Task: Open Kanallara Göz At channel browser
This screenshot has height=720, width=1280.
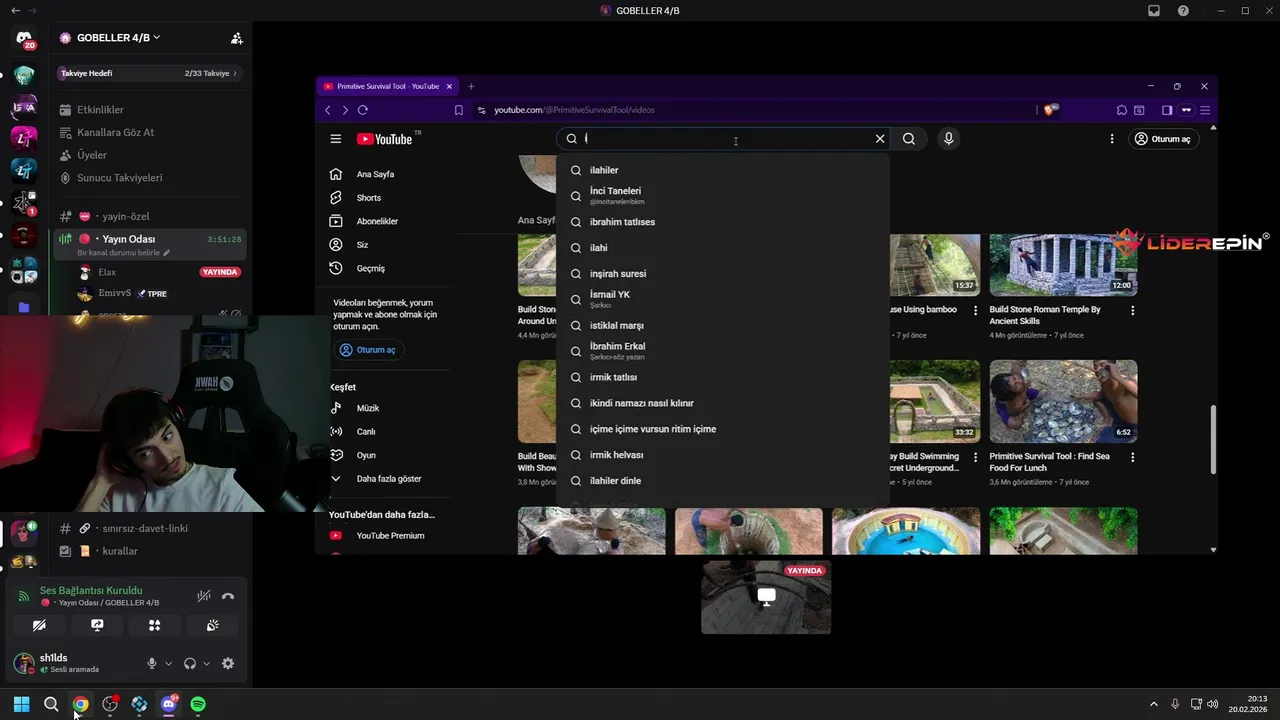Action: coord(115,132)
